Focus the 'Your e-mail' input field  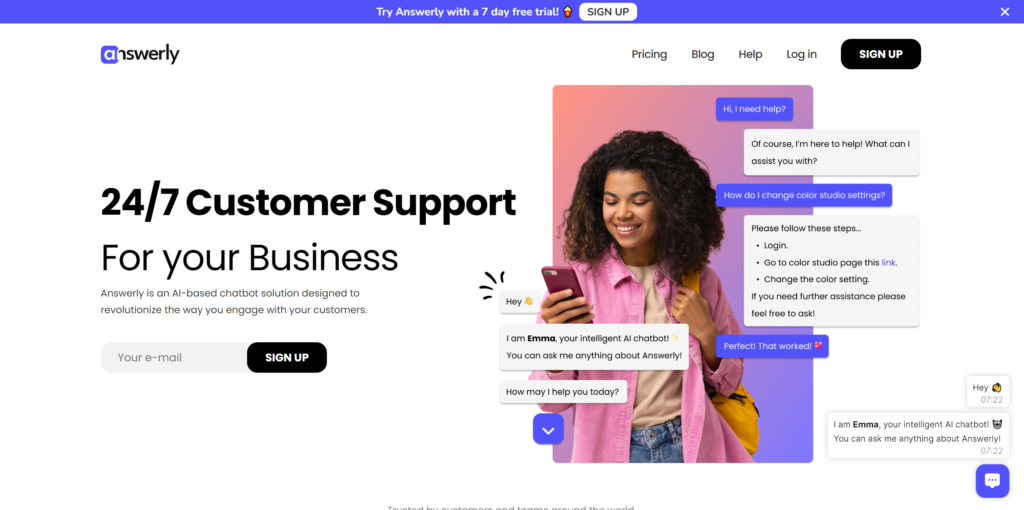[x=174, y=357]
